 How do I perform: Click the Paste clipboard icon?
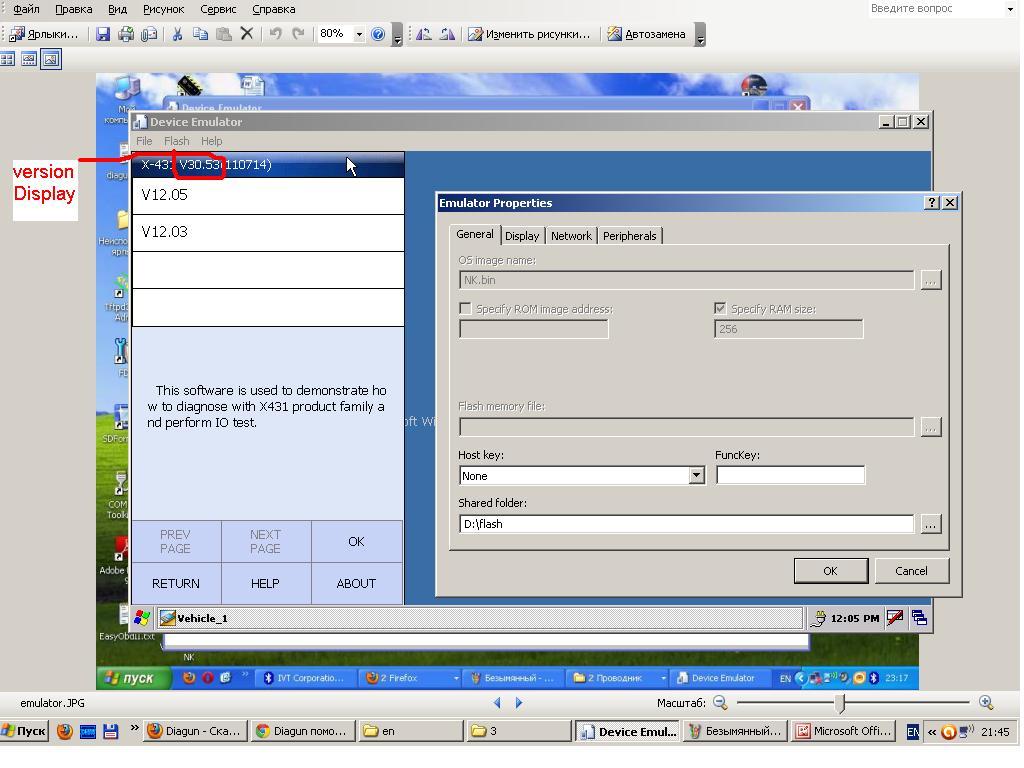[x=223, y=34]
